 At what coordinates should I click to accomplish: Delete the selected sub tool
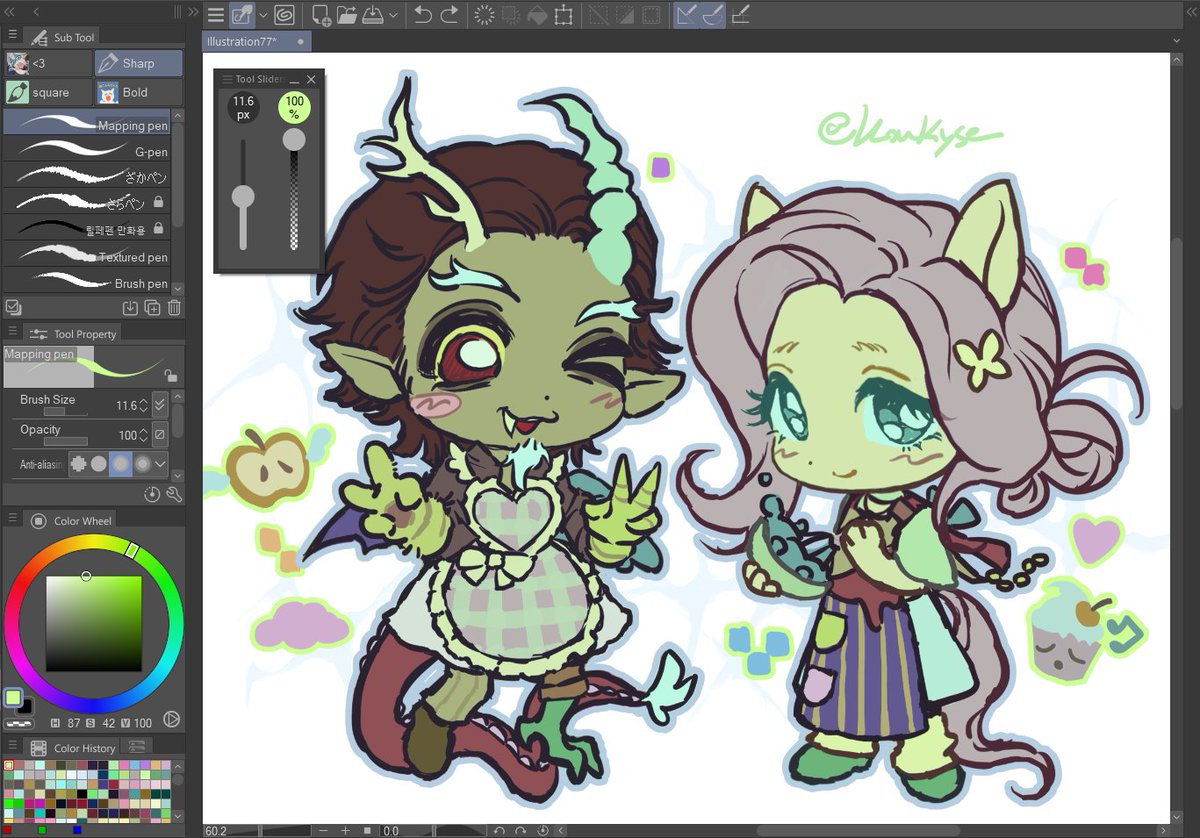coord(174,308)
